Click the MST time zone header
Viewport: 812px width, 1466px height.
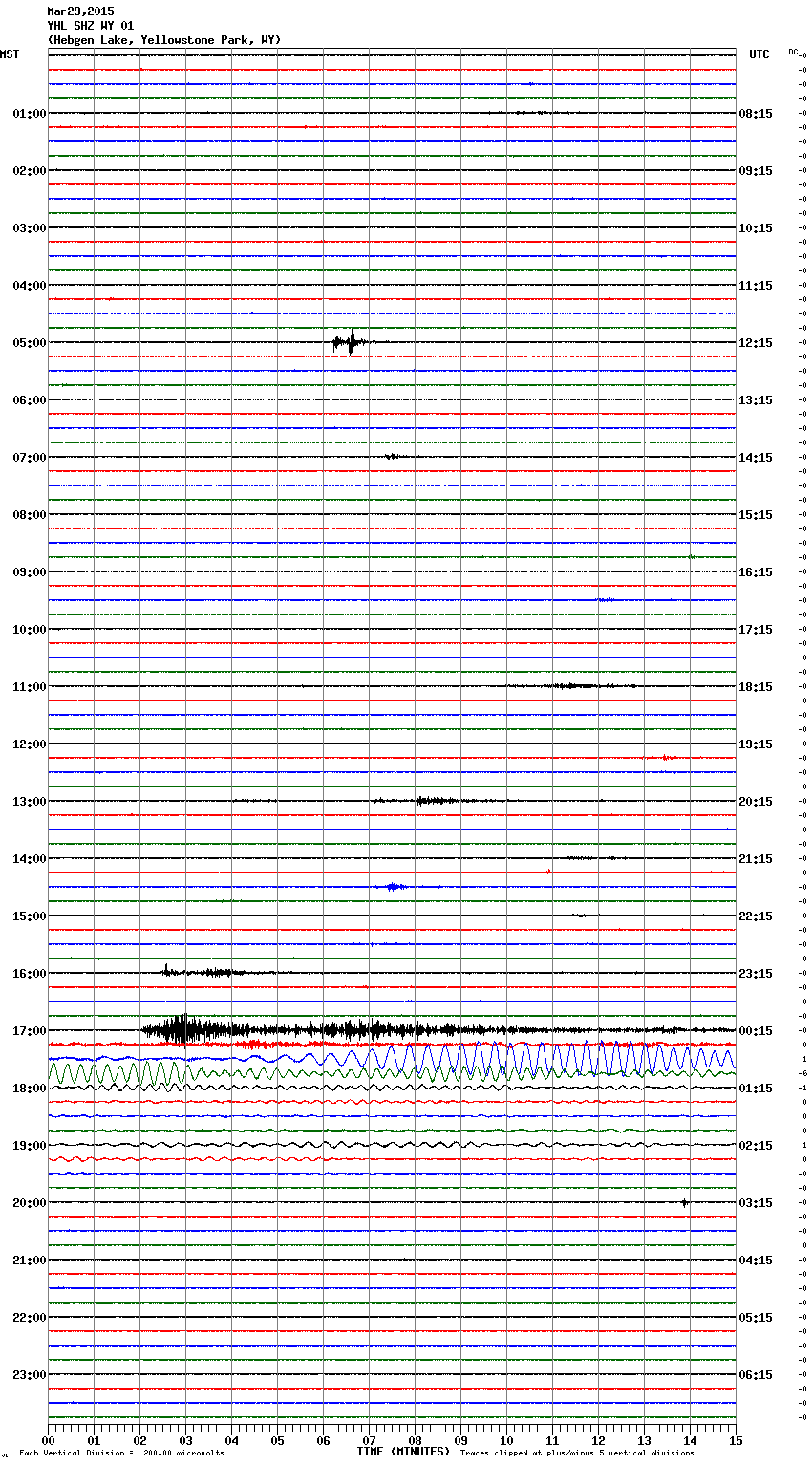tap(10, 54)
